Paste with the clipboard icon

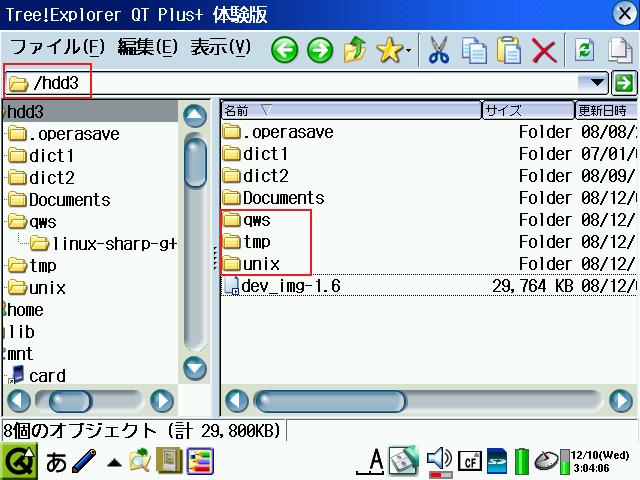click(x=509, y=50)
